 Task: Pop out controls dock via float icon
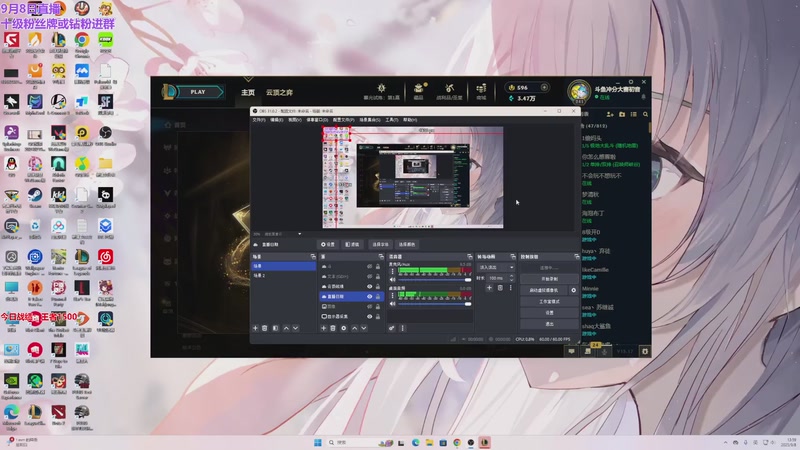(577, 257)
